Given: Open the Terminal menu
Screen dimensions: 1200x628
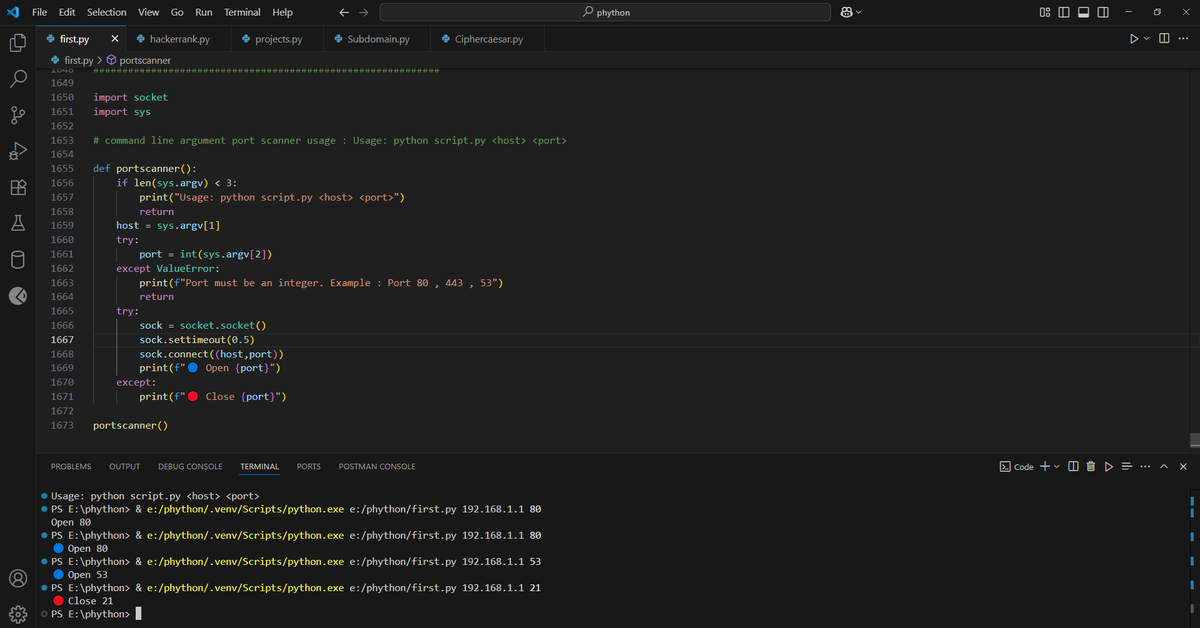Looking at the screenshot, I should tap(242, 12).
